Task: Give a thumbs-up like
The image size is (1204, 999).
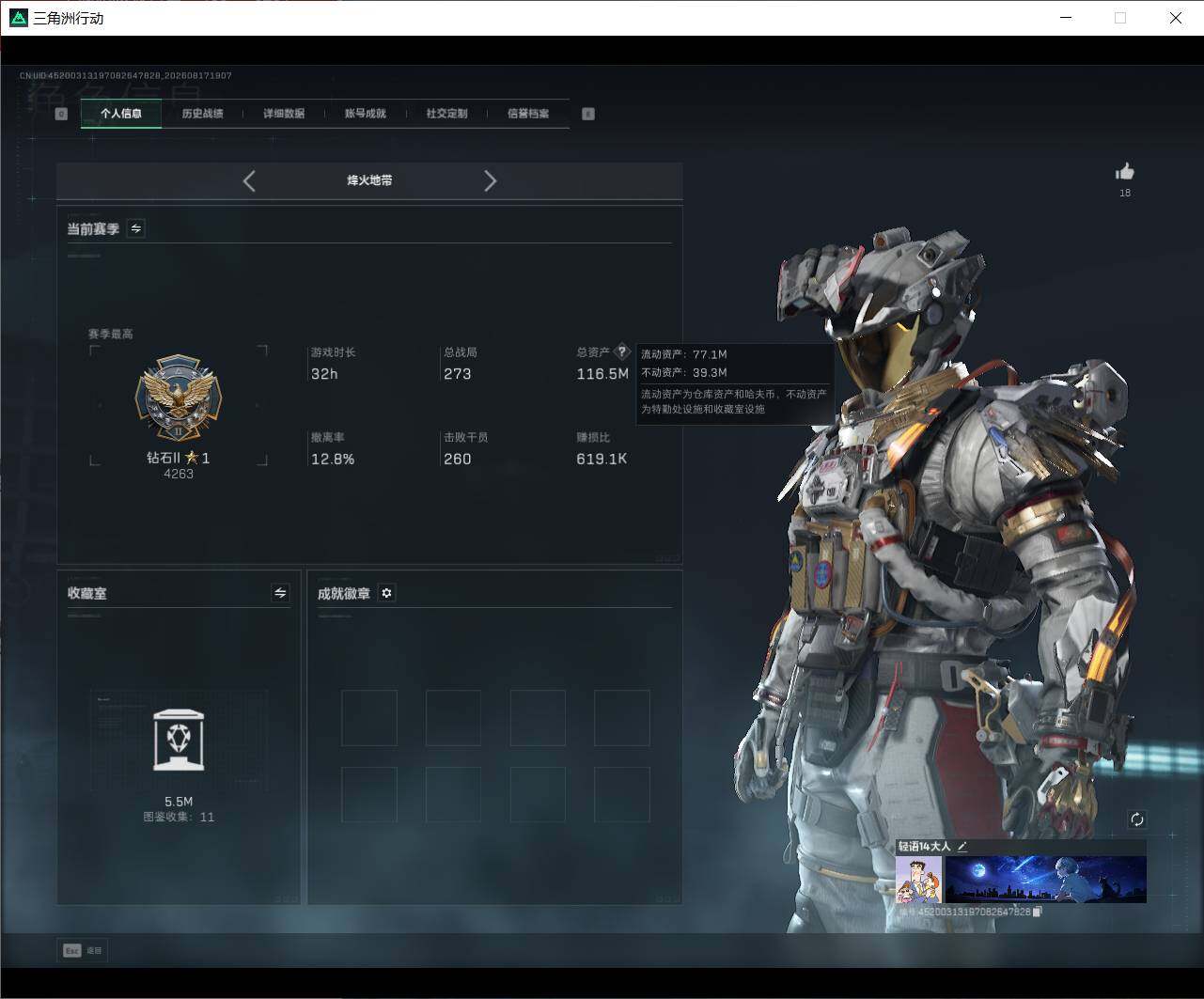Action: (1125, 171)
